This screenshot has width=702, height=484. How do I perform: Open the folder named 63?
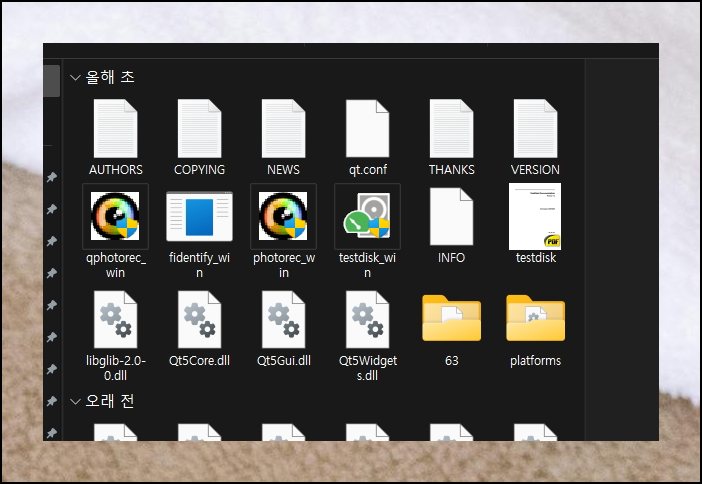click(451, 318)
